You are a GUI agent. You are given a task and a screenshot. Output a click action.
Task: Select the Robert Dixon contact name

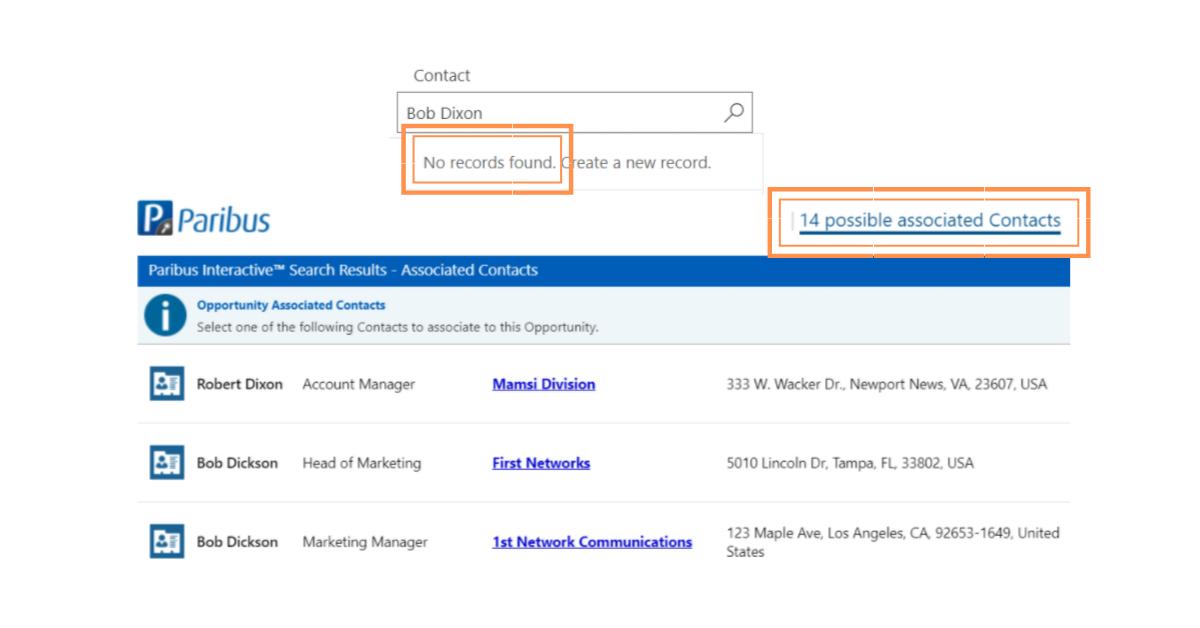[240, 384]
